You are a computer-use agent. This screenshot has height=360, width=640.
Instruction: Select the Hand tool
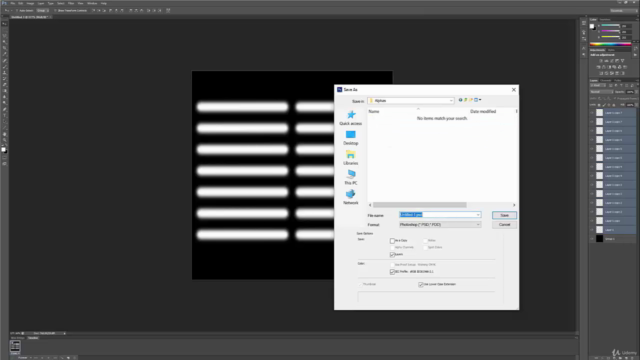click(4, 134)
